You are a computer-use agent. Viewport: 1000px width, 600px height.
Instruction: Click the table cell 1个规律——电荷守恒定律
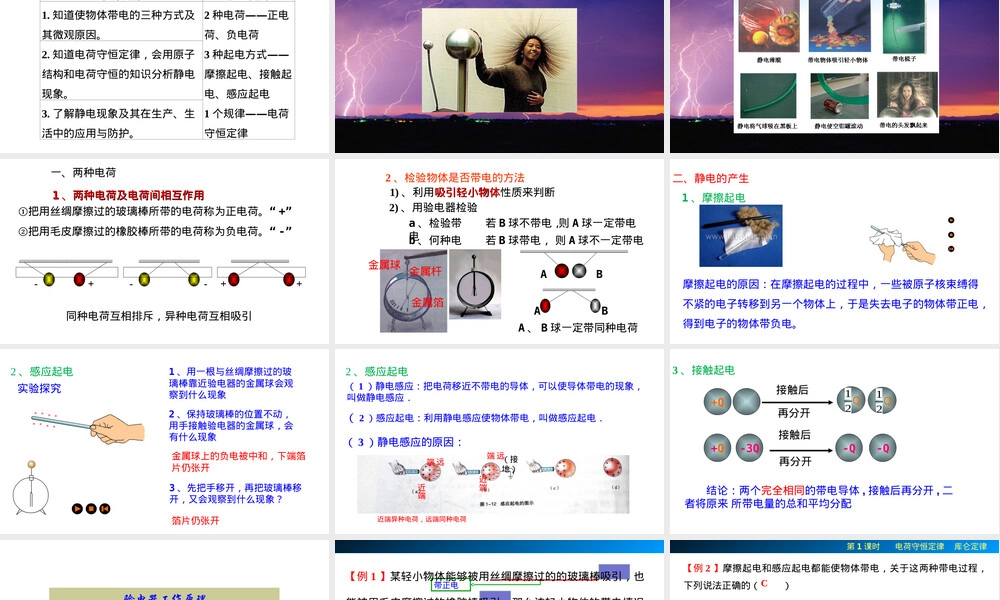pyautogui.click(x=248, y=123)
